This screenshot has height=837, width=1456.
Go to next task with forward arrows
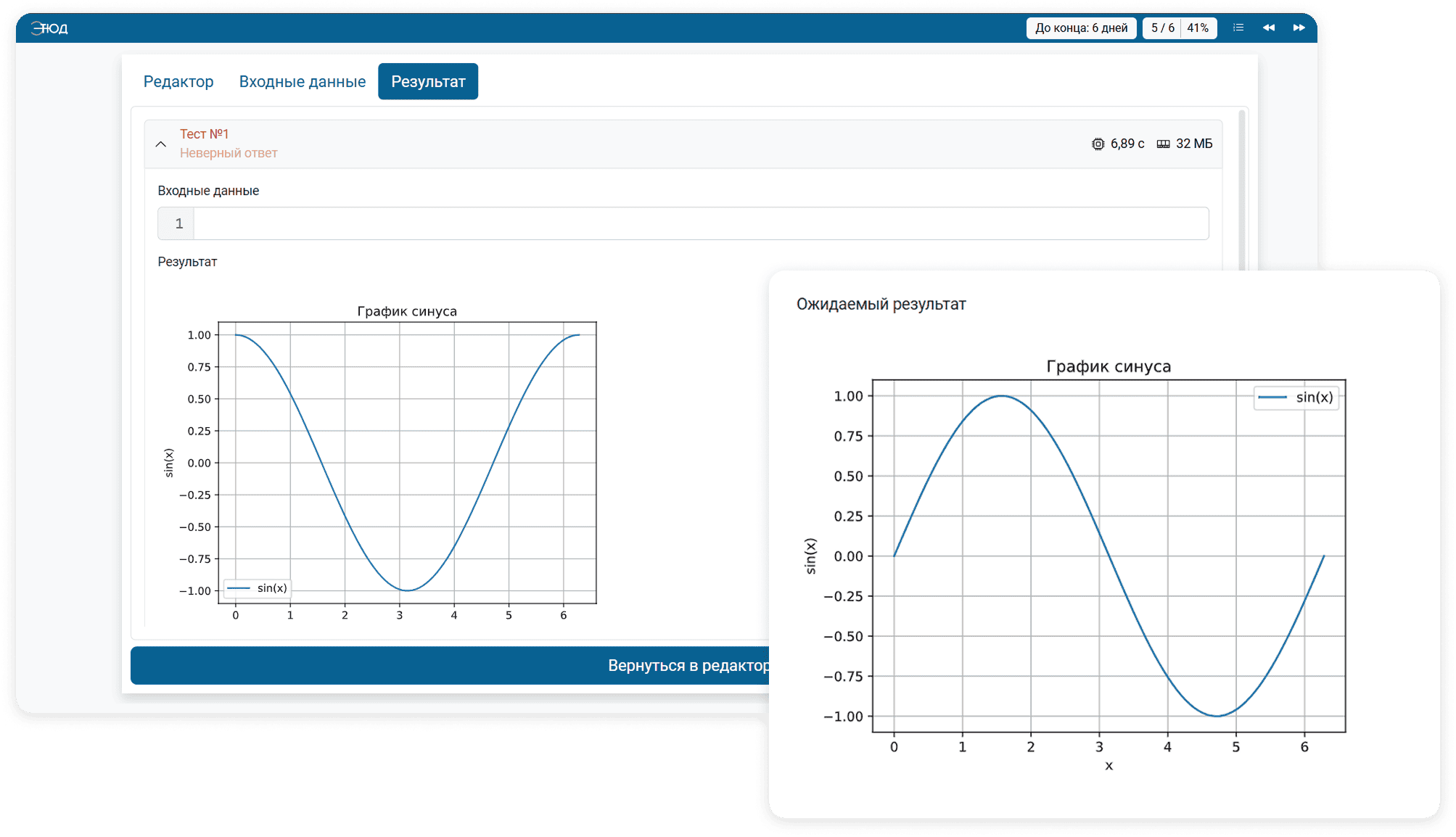pyautogui.click(x=1299, y=28)
